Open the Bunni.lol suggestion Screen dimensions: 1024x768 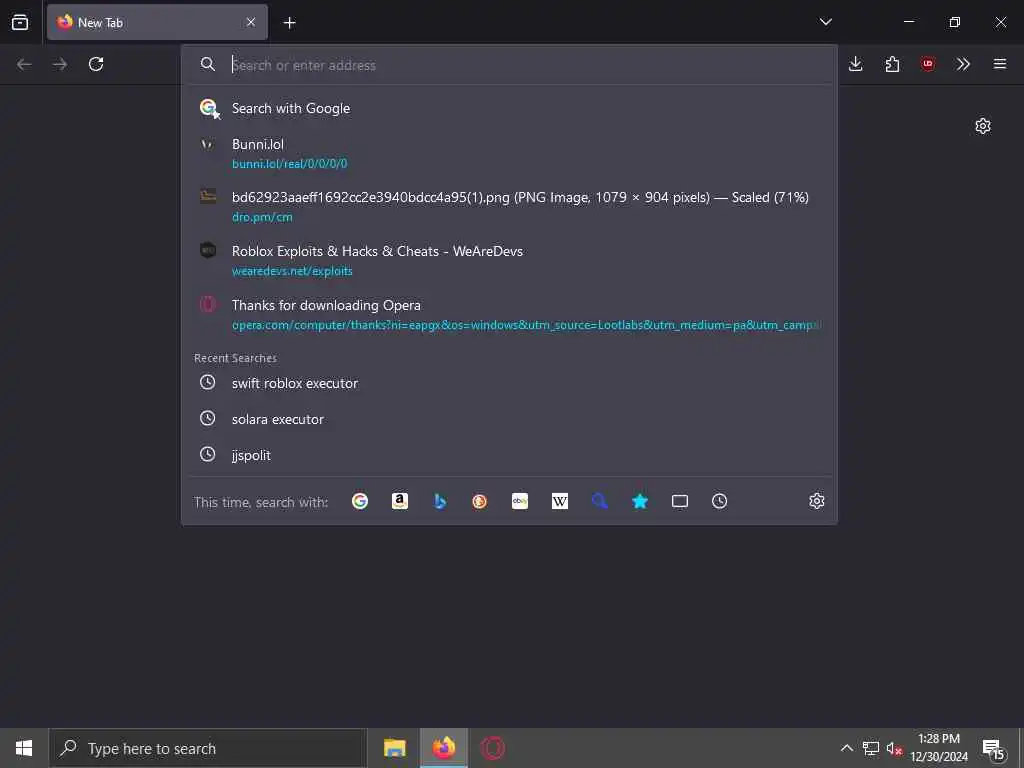[509, 153]
